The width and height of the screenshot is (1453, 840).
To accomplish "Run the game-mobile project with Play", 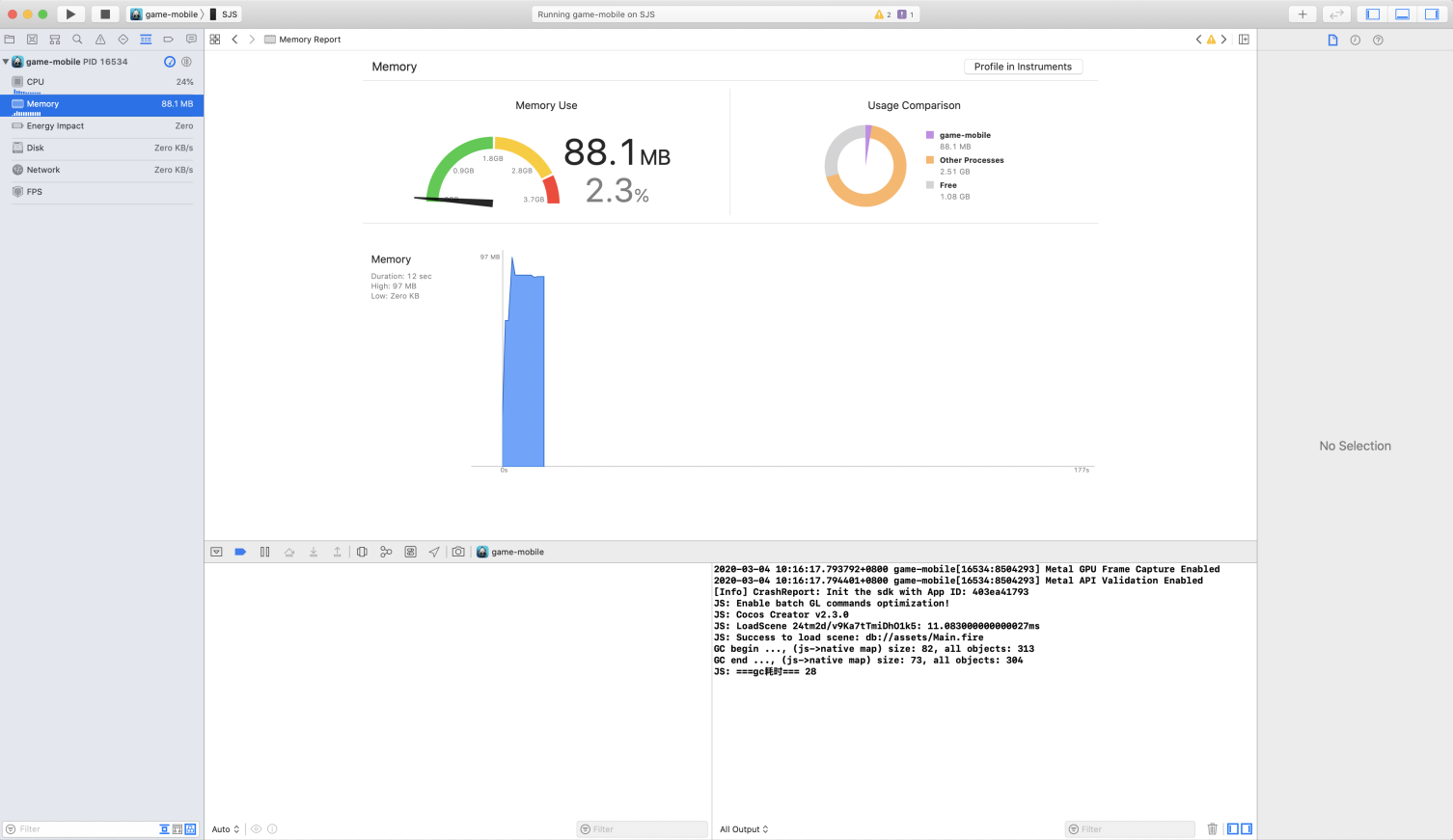I will [70, 14].
